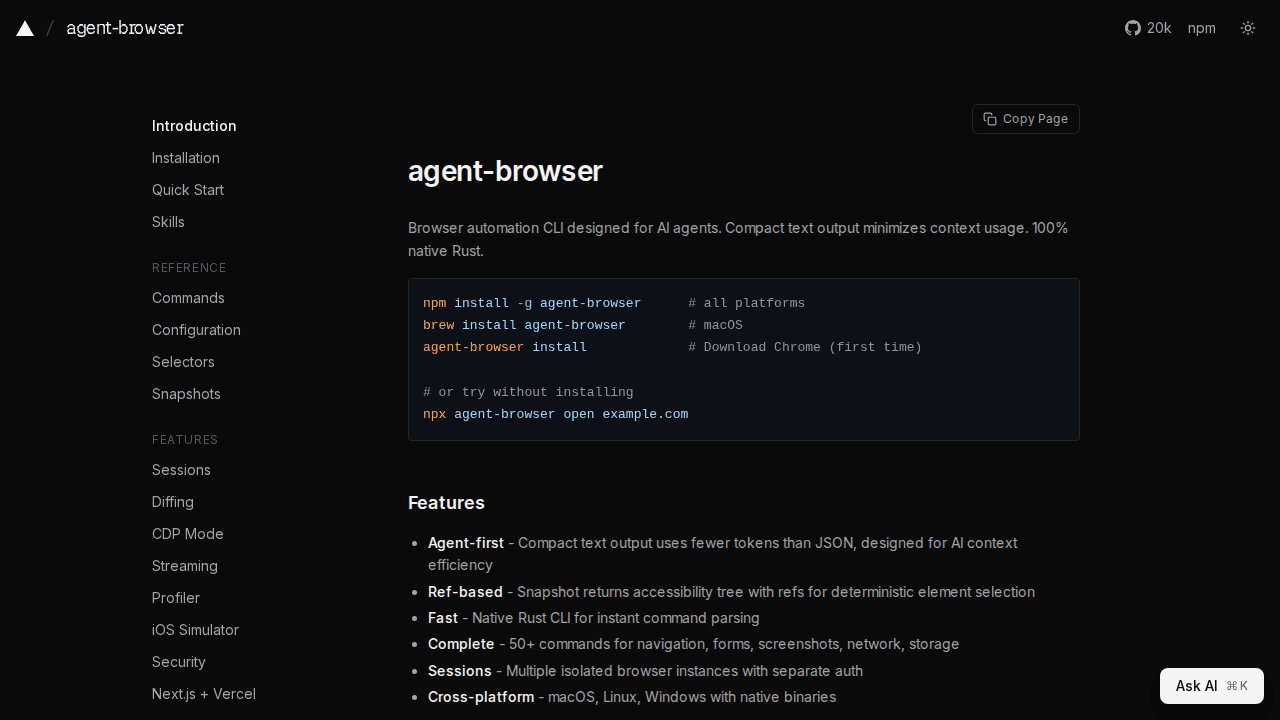
Task: Select Commands under Reference
Action: tap(188, 298)
